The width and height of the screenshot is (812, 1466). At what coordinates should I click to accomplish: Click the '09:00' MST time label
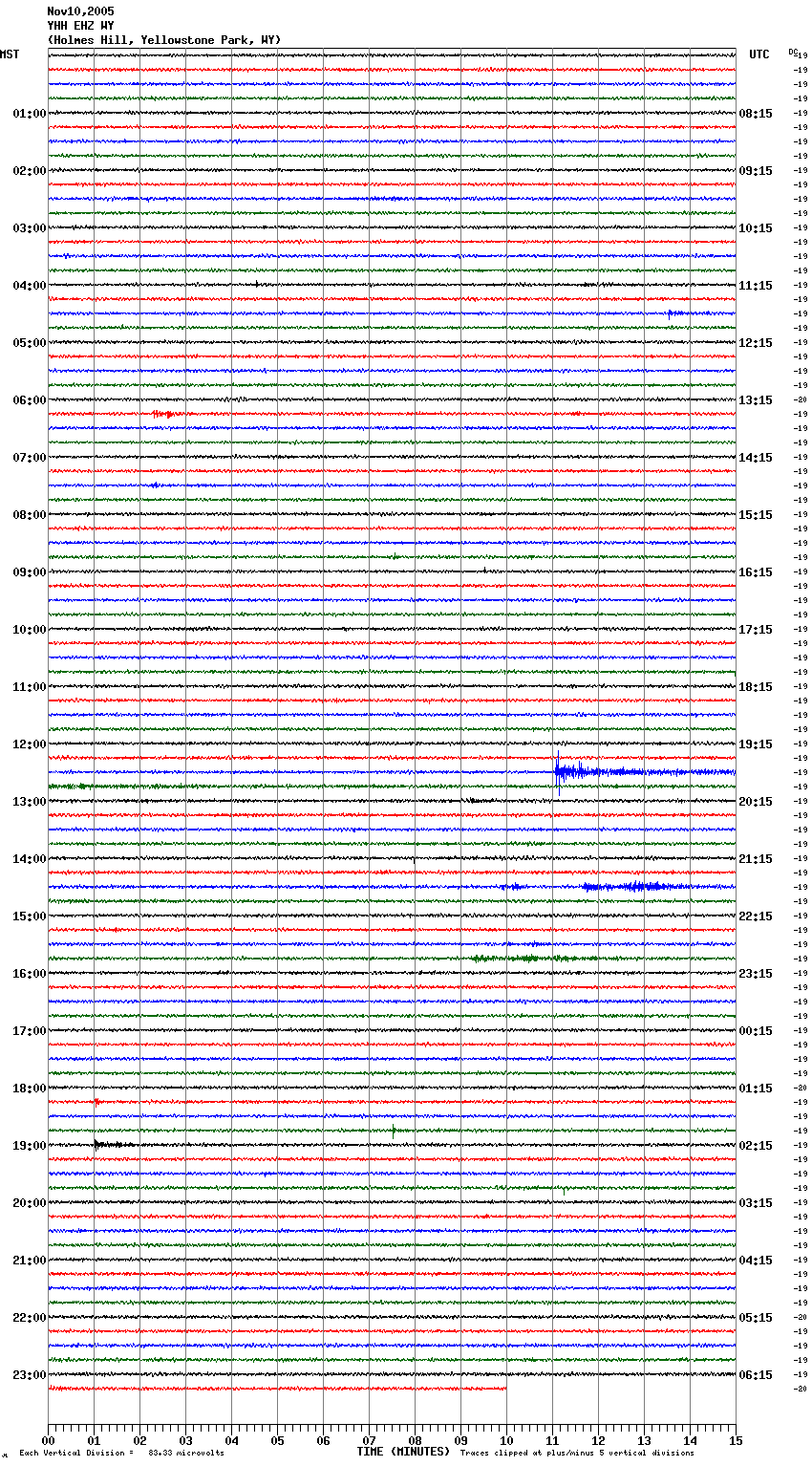30,572
